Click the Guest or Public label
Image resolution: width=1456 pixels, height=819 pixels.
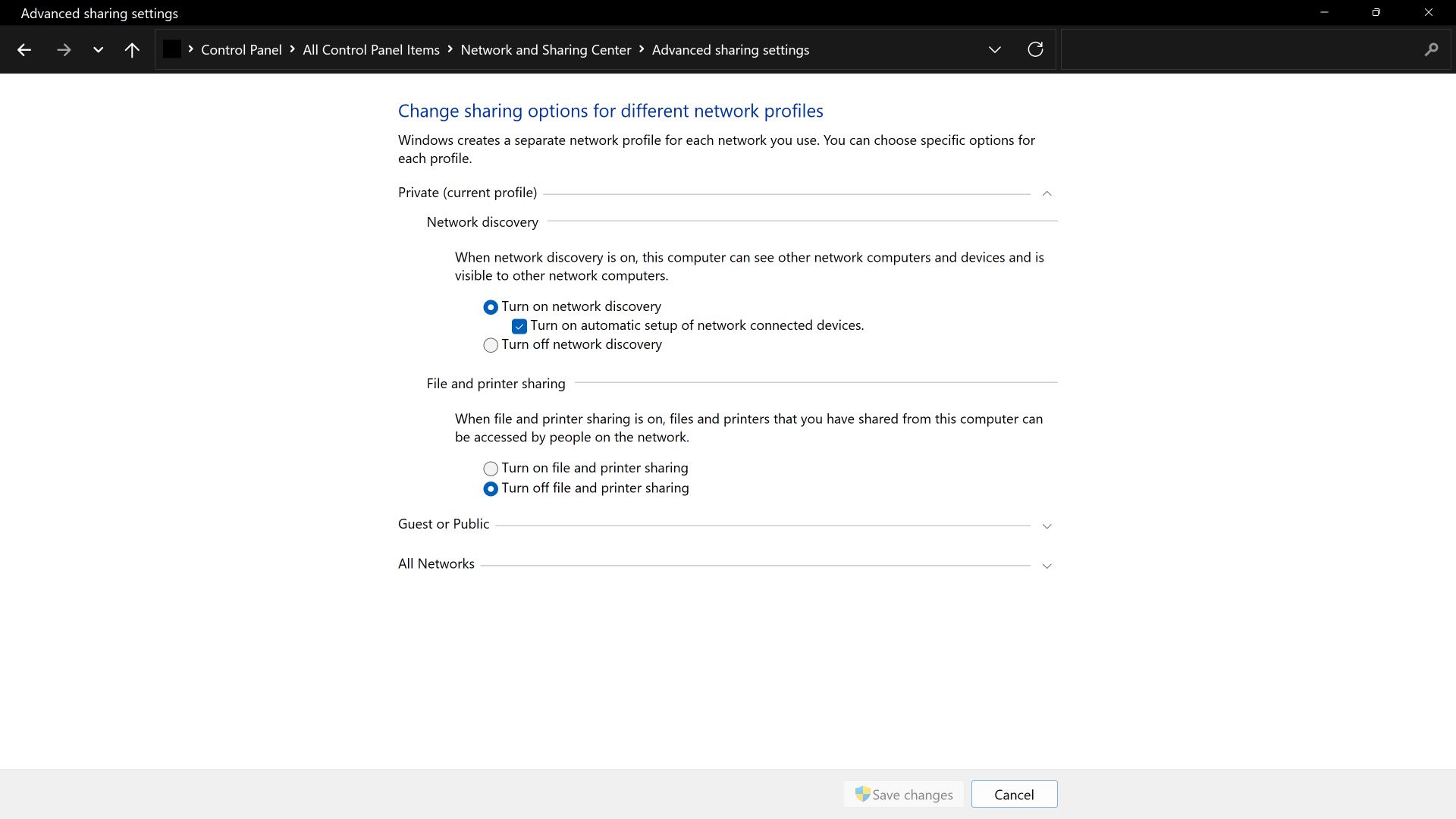444,524
